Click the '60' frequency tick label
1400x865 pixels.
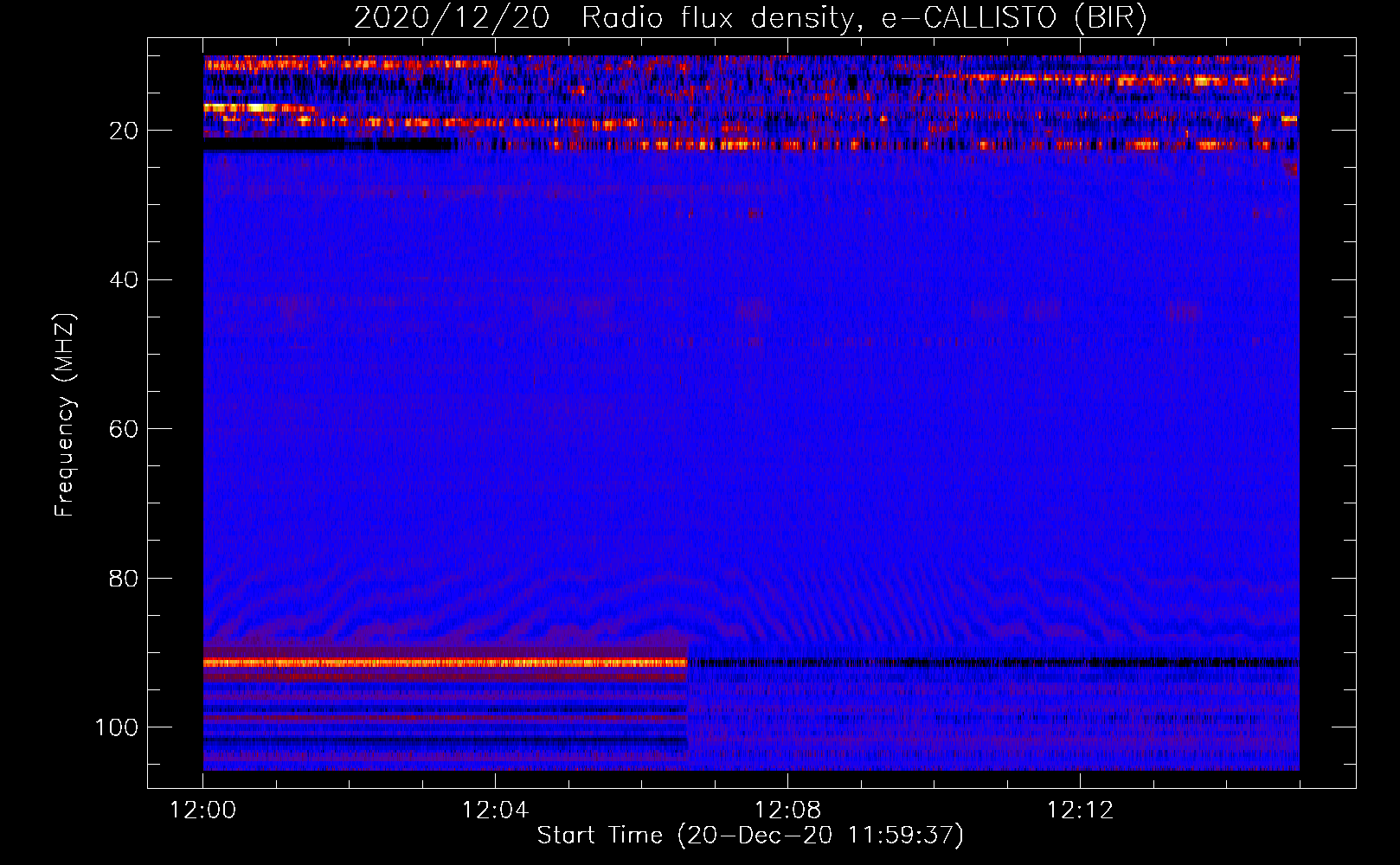pyautogui.click(x=125, y=429)
